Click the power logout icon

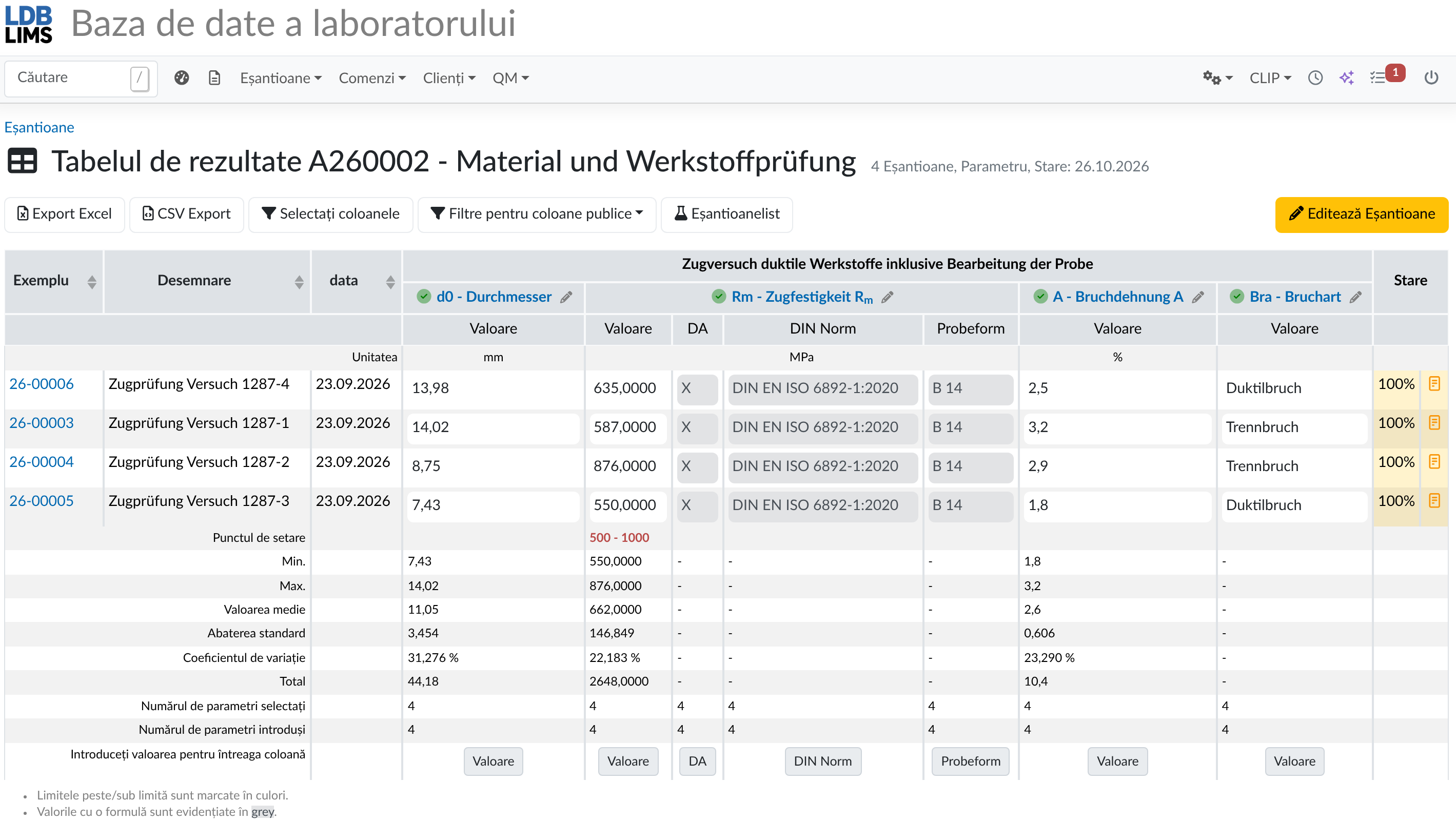click(1431, 78)
